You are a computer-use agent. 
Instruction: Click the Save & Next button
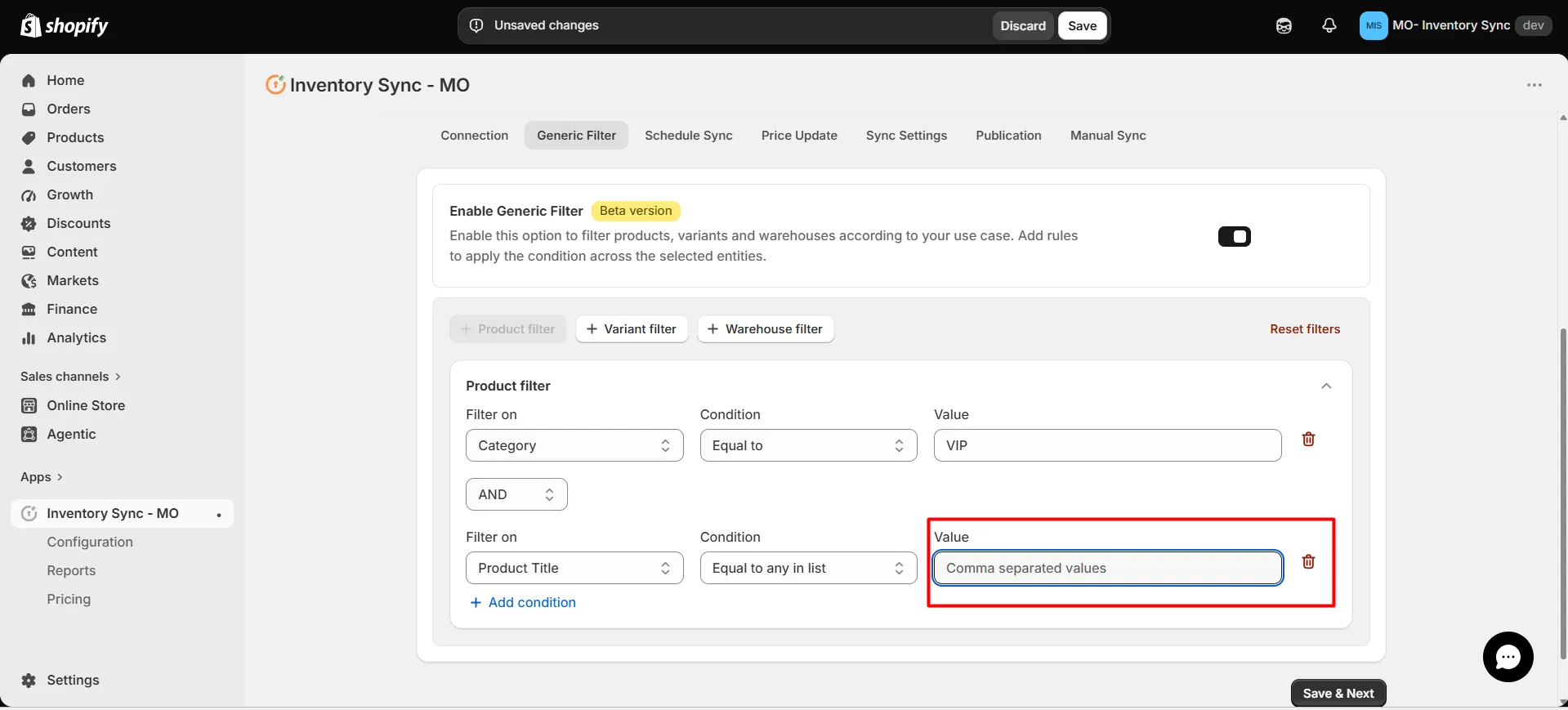pyautogui.click(x=1338, y=693)
